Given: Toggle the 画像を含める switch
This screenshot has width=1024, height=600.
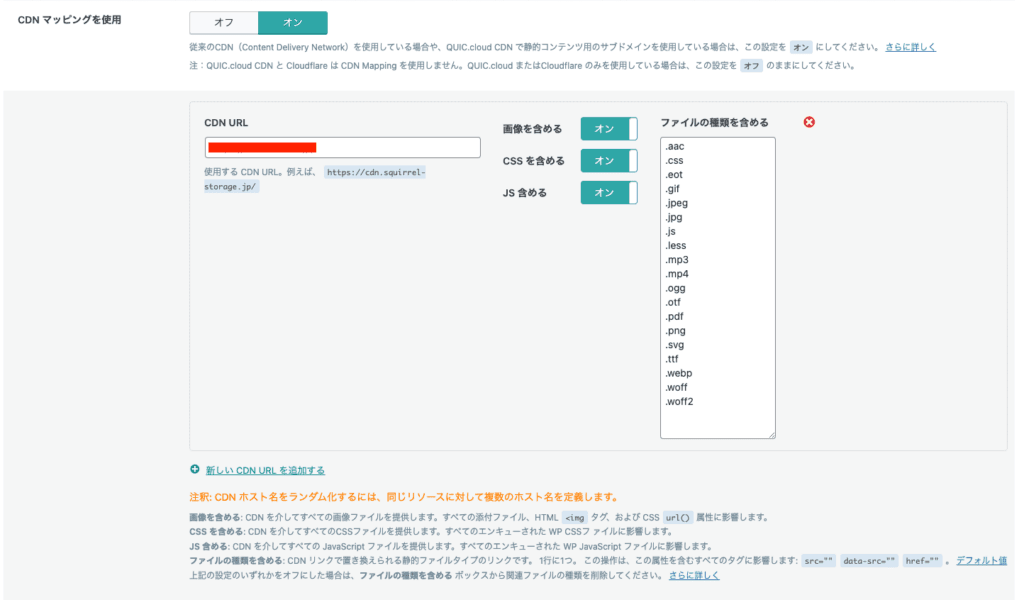Looking at the screenshot, I should click(x=608, y=129).
